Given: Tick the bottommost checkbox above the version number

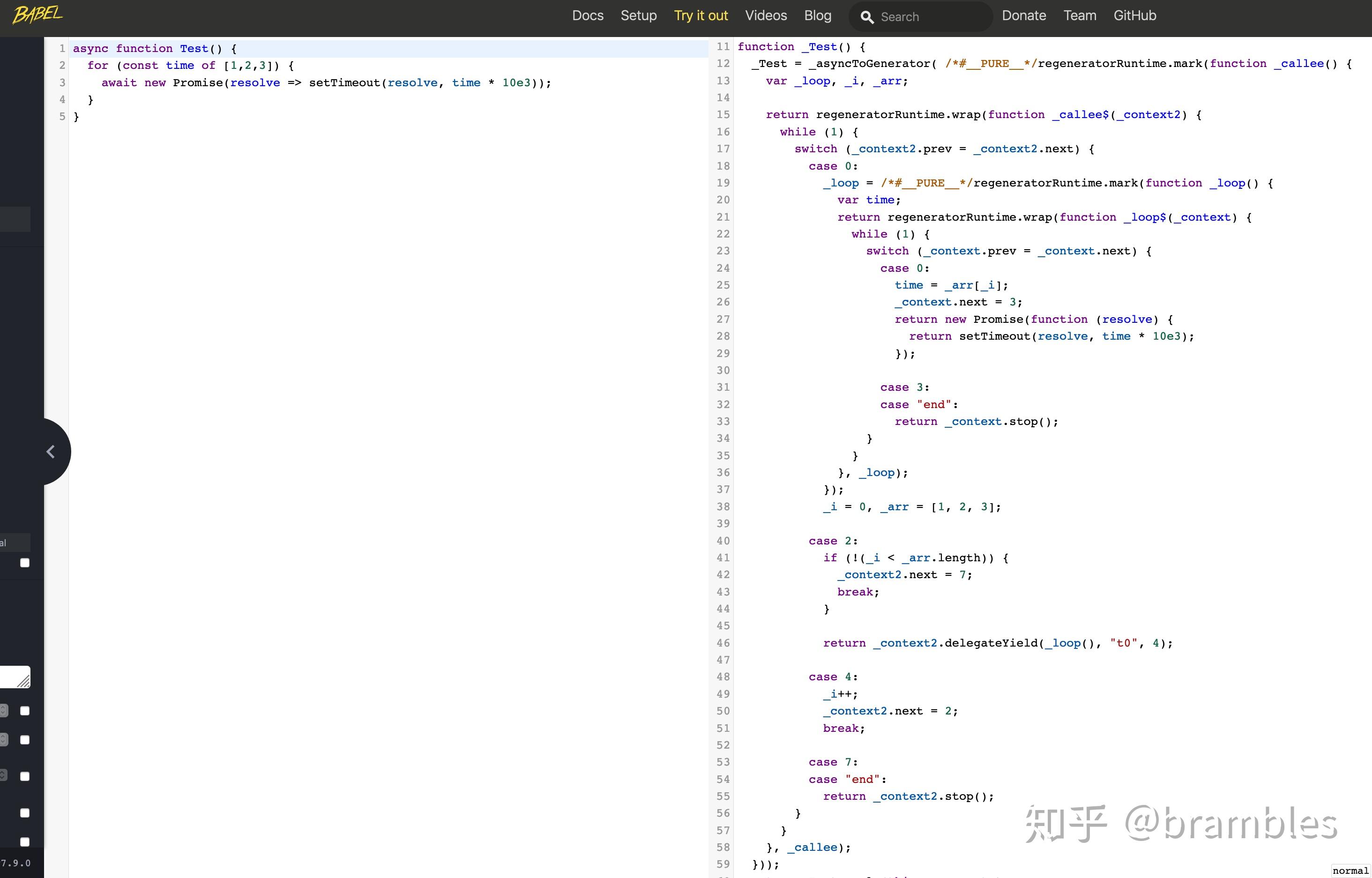Looking at the screenshot, I should [24, 841].
